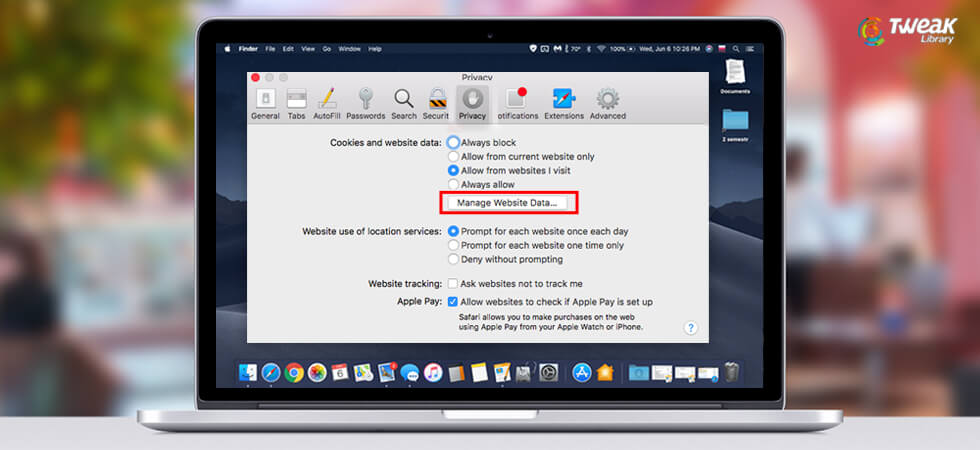
Task: Open the help question mark button
Action: (690, 328)
